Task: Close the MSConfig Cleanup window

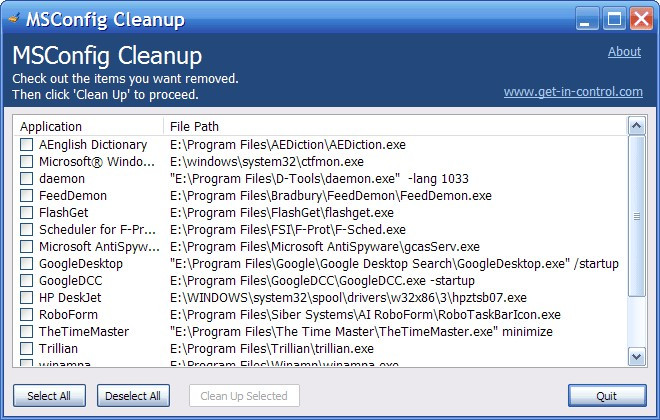Action: coord(641,19)
